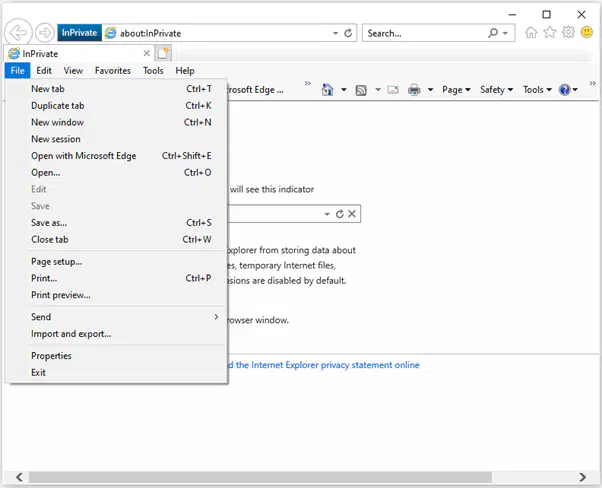The image size is (602, 488).
Task: Expand the feeds dropdown arrow
Action: tap(378, 90)
